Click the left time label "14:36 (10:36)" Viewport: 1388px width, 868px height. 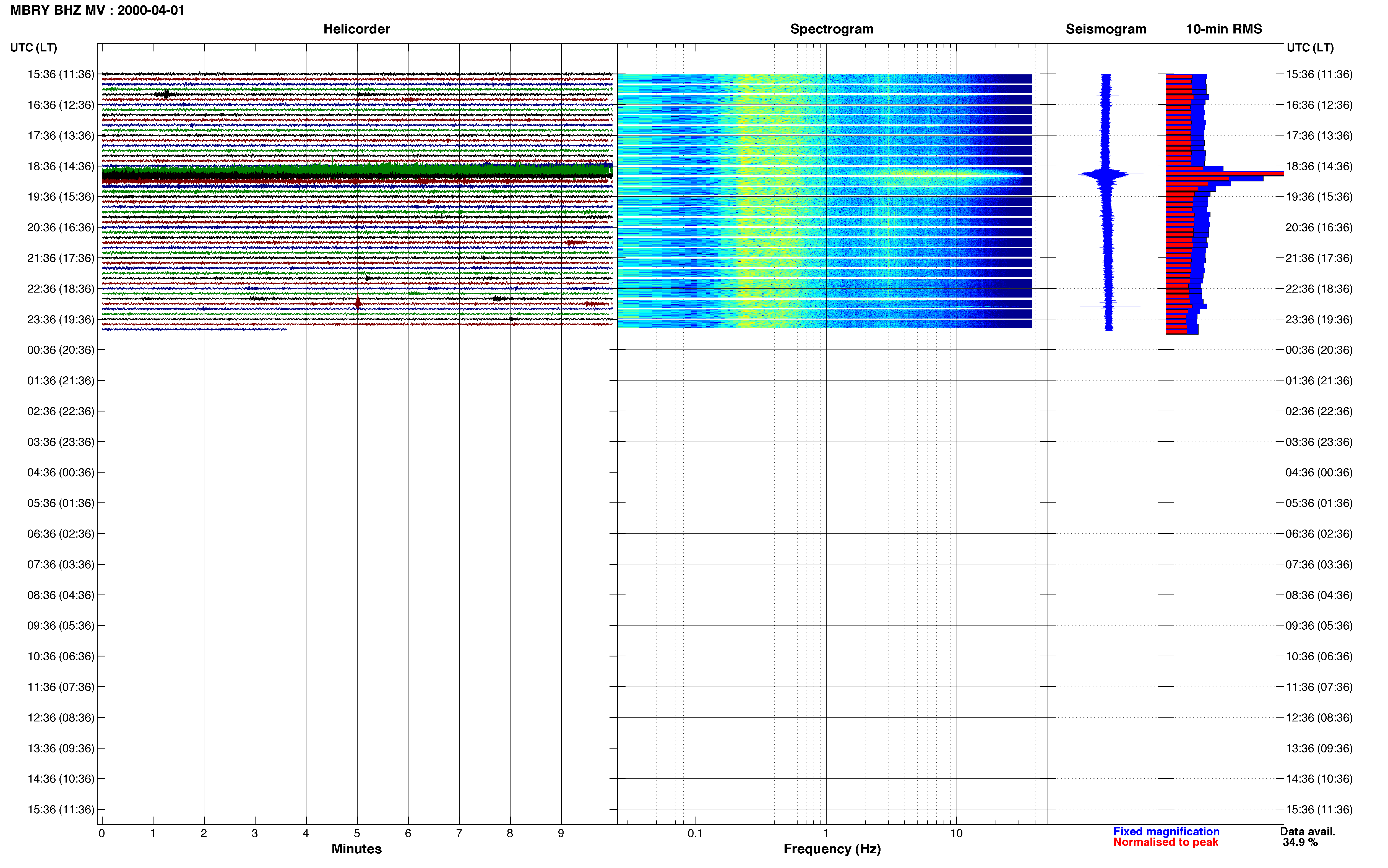61,779
